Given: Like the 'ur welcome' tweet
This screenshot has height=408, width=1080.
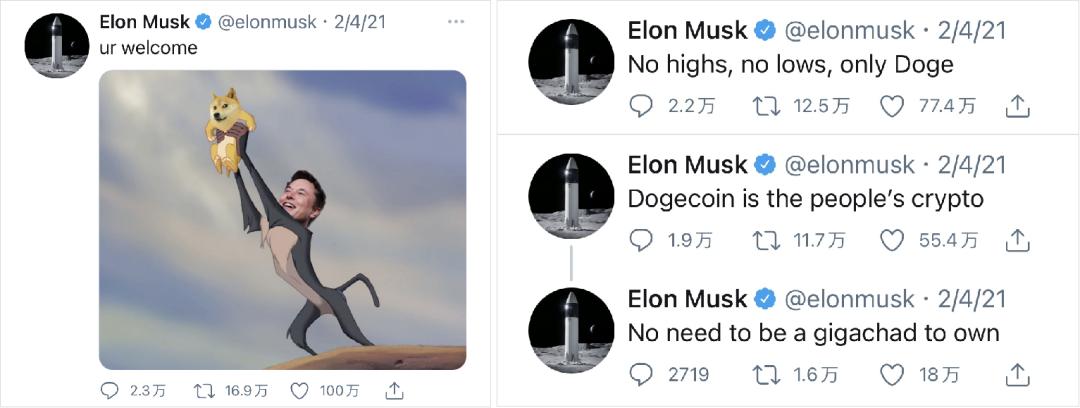Looking at the screenshot, I should 300,390.
